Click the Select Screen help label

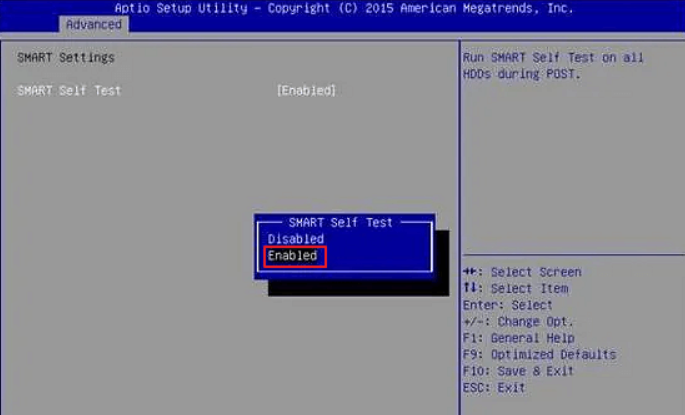536,272
